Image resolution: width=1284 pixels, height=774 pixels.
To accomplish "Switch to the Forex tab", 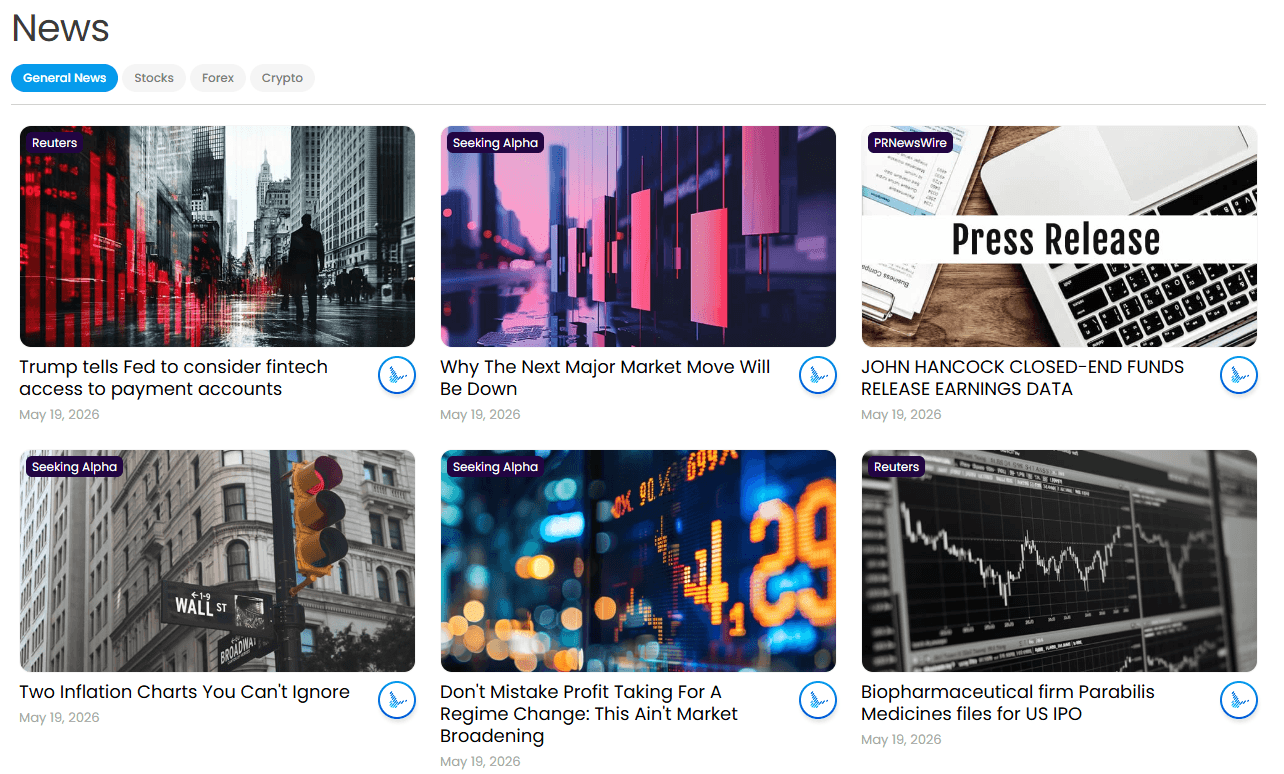I will click(x=218, y=78).
